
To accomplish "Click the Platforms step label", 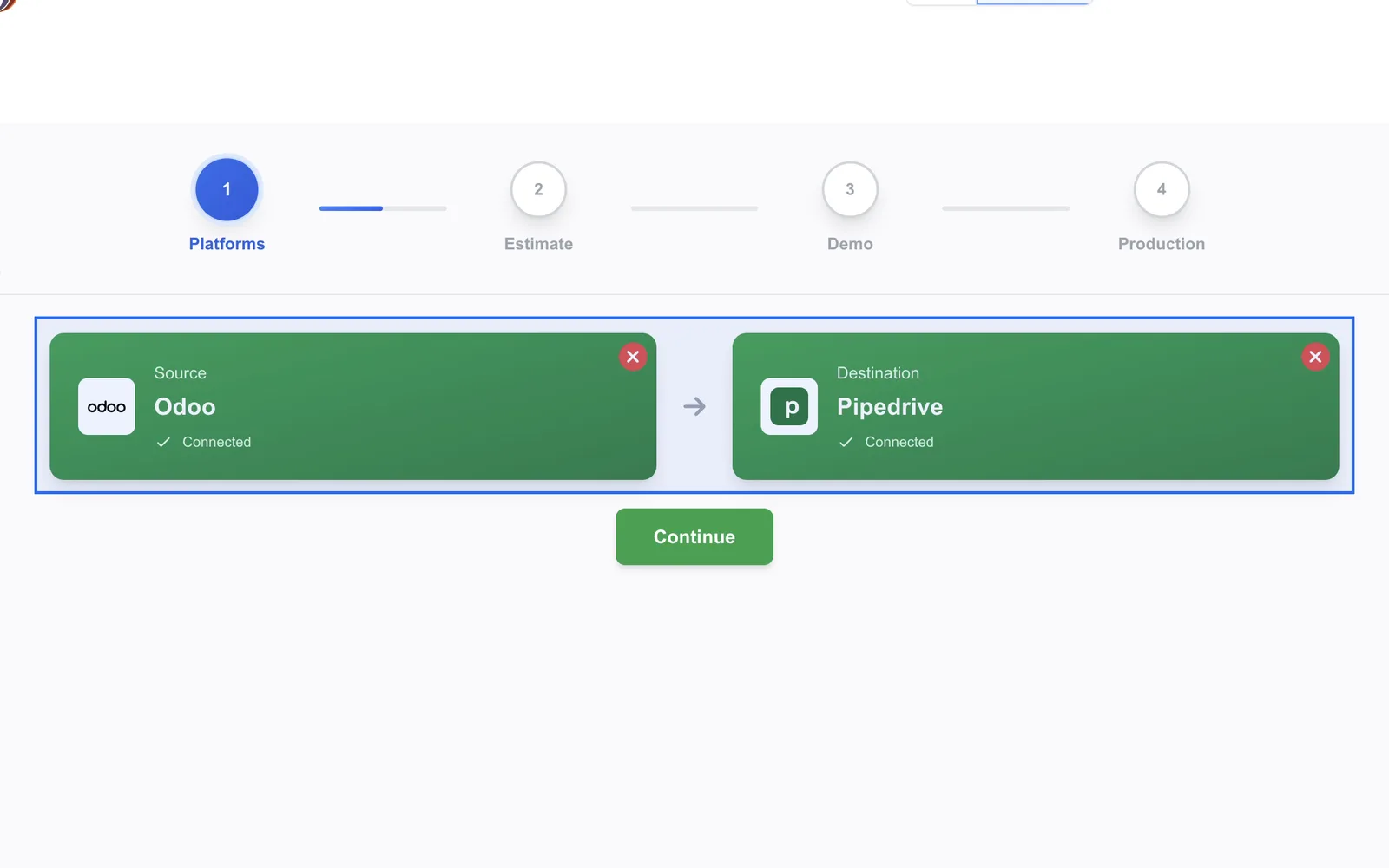I will pos(227,244).
